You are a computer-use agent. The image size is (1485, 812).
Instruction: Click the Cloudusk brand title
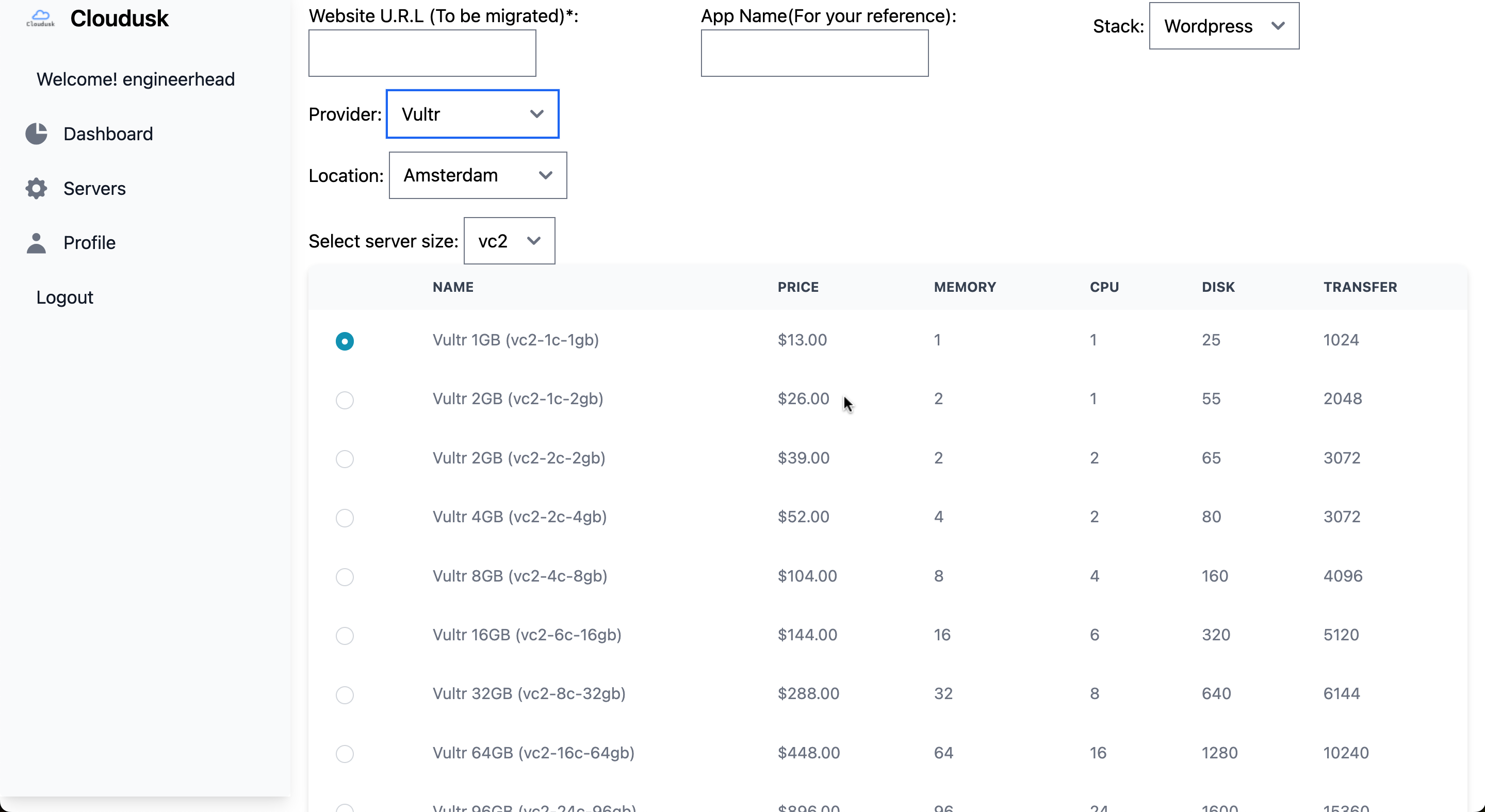point(119,19)
